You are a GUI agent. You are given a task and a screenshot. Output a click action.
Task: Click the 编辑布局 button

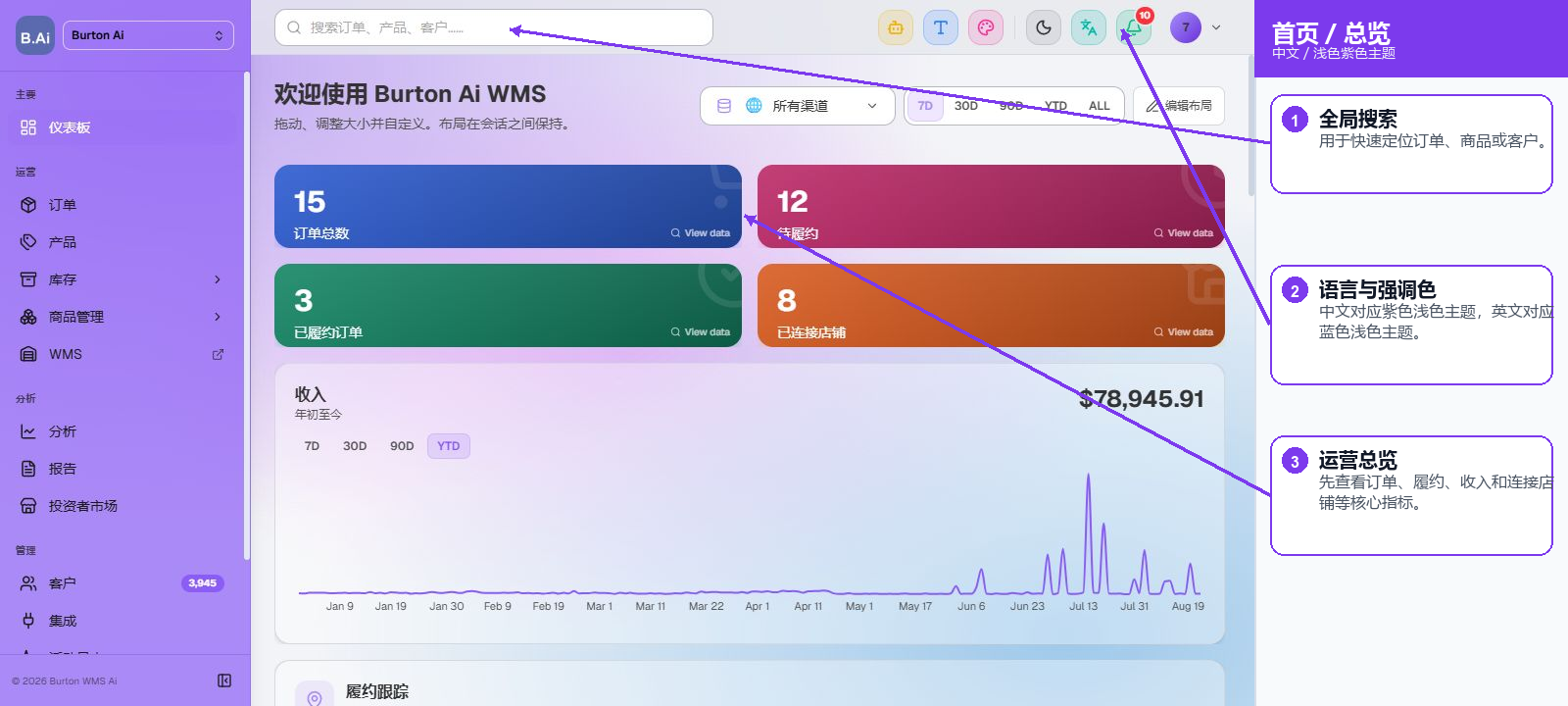coord(1179,106)
